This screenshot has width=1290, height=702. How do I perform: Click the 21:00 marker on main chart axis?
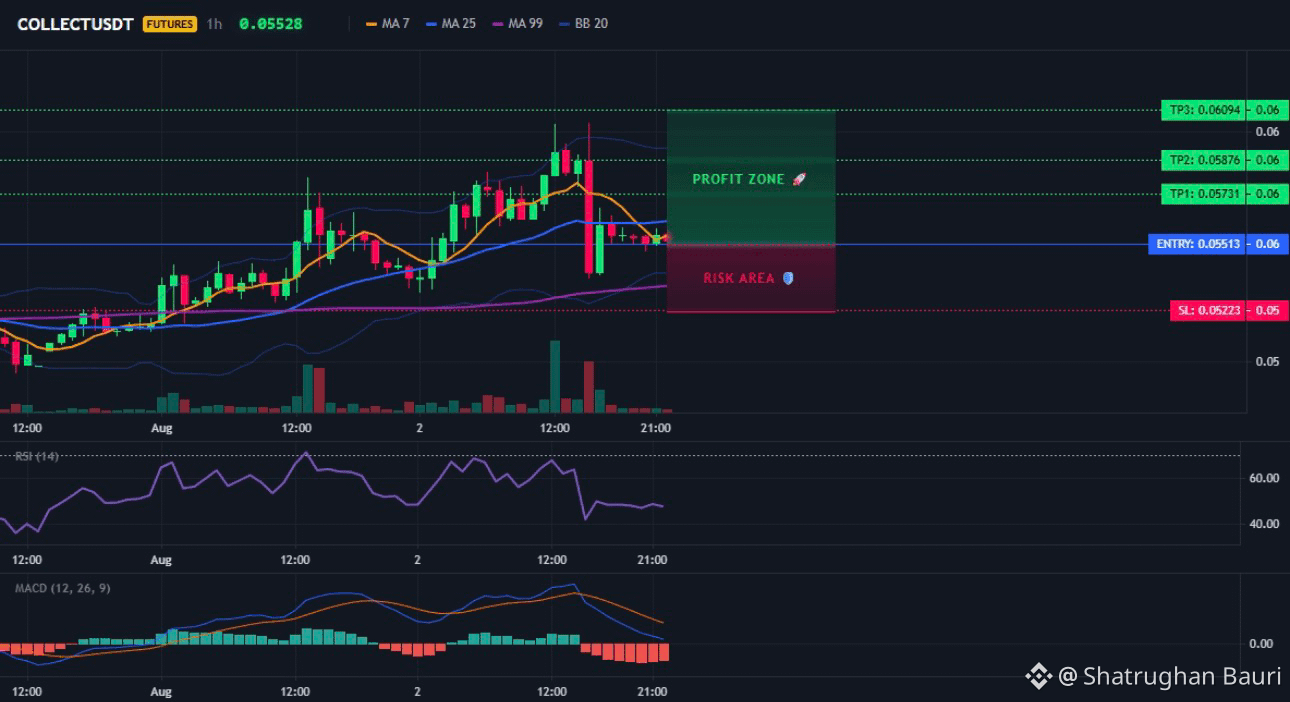tap(655, 428)
